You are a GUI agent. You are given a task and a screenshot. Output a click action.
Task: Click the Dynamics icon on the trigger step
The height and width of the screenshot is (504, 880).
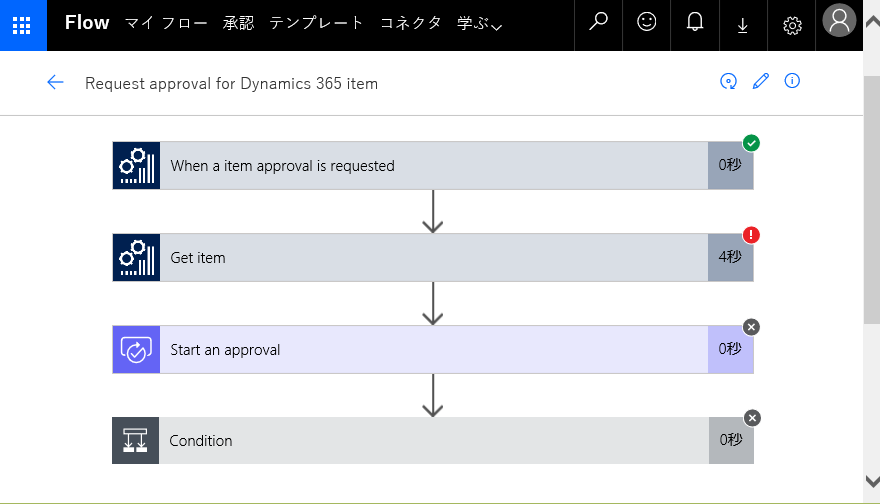coord(136,166)
